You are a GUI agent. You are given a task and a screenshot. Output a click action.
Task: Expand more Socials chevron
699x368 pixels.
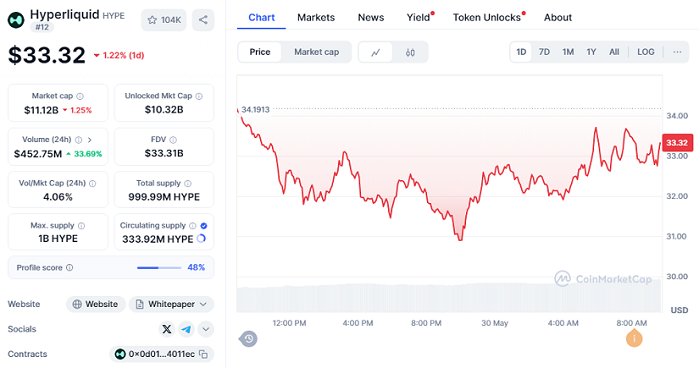pyautogui.click(x=206, y=329)
